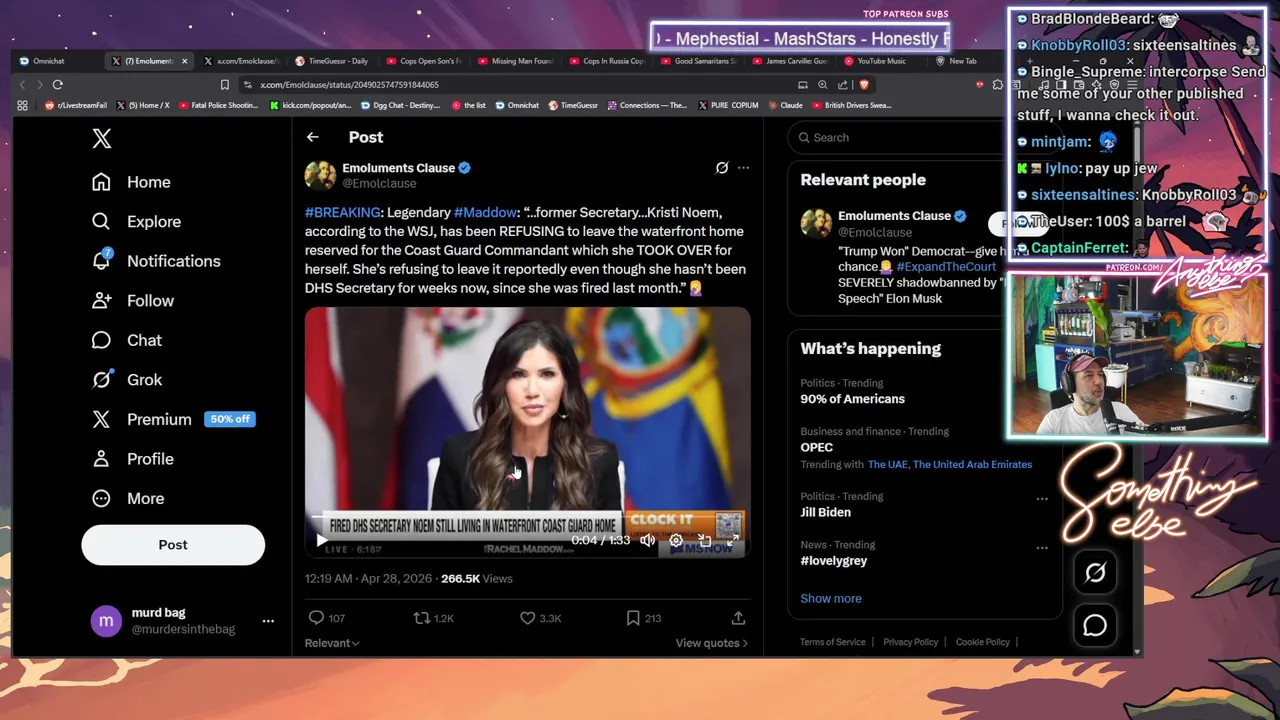Open Profile in the sidebar
The height and width of the screenshot is (720, 1280).
pos(132,459)
